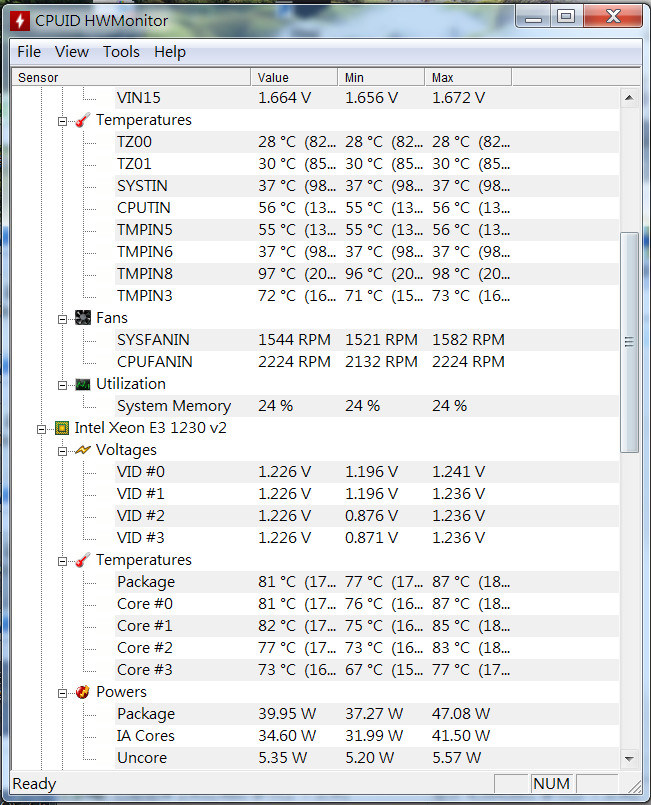
Task: Click the HWMonitor lightning app icon
Action: pos(20,21)
